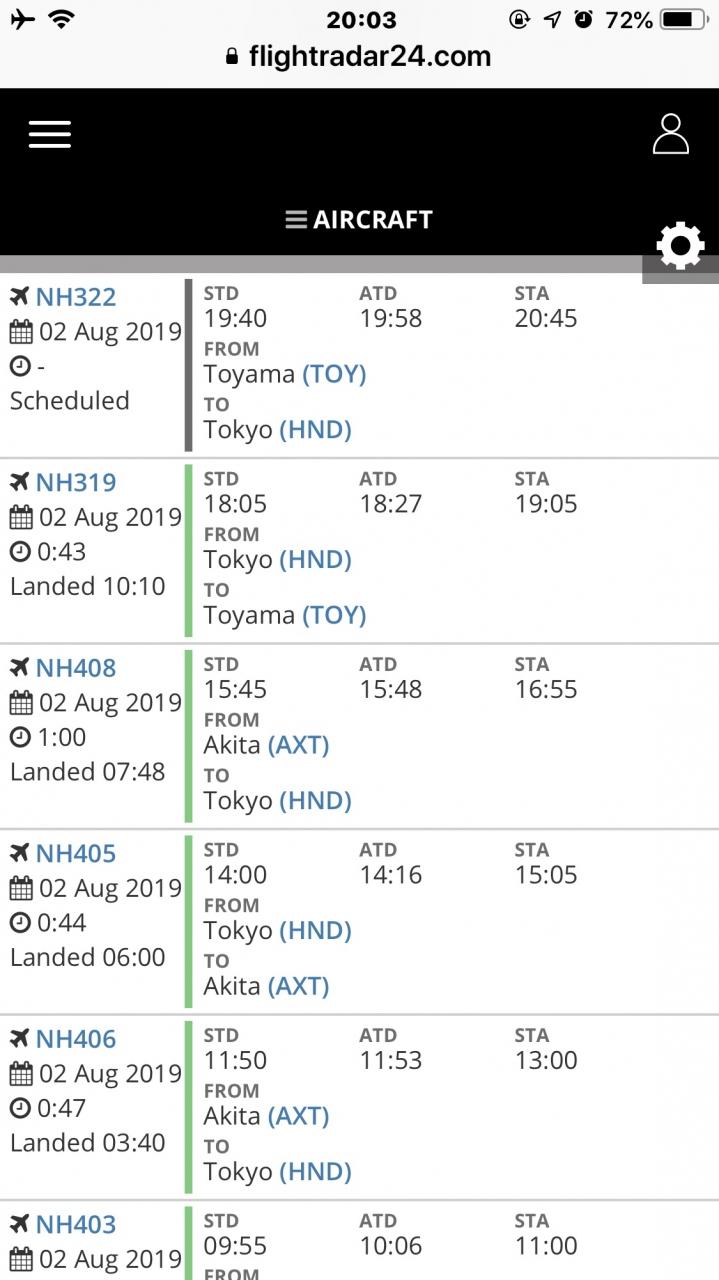Open the user account profile icon
The image size is (719, 1280).
pos(670,134)
